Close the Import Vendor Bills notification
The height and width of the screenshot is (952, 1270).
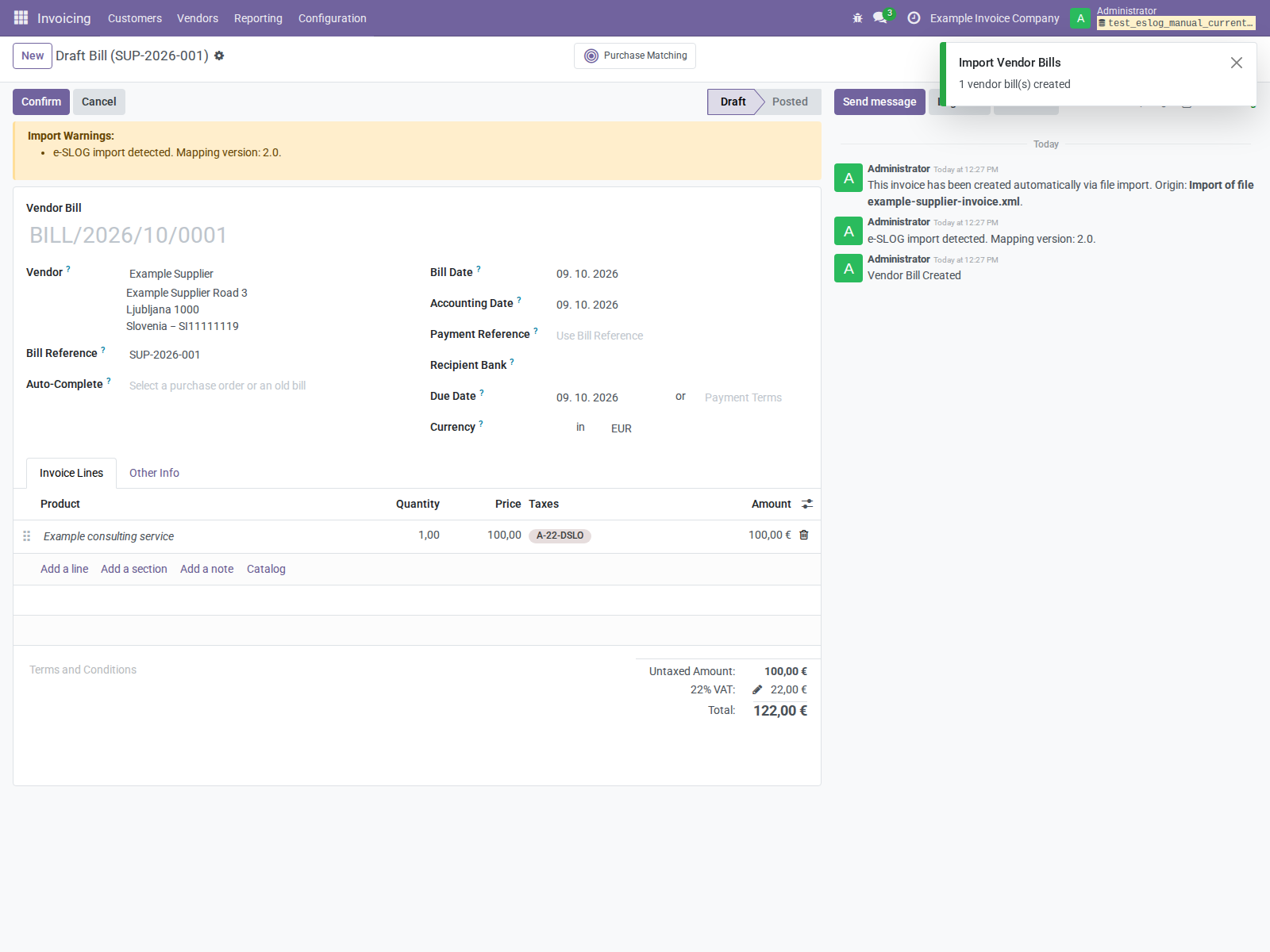(1236, 63)
